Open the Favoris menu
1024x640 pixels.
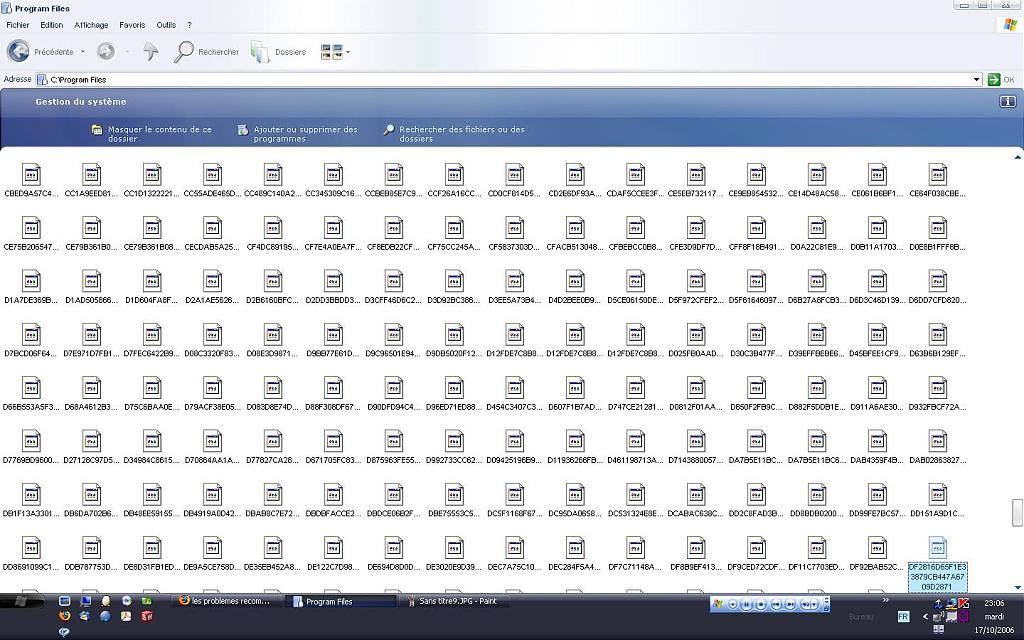click(132, 25)
